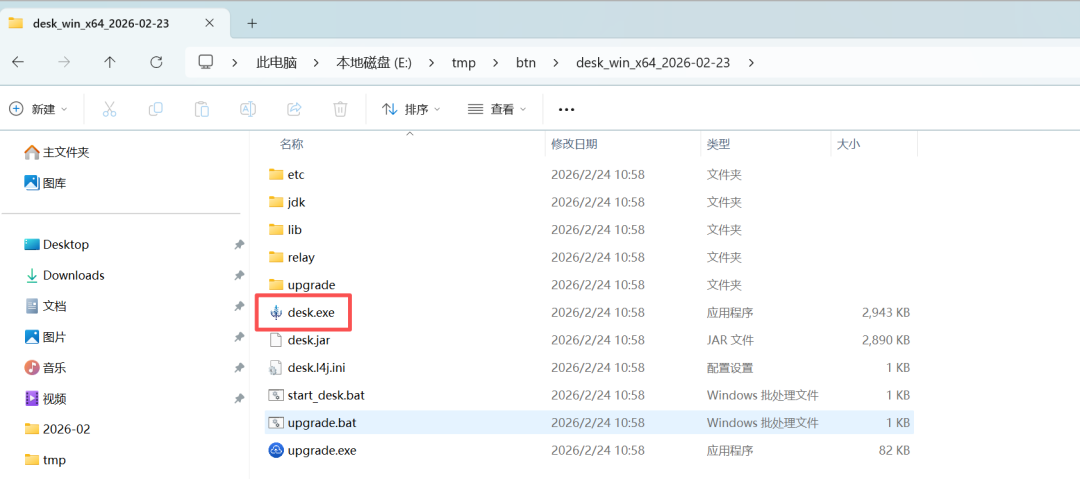This screenshot has width=1080, height=479.
Task: Open a new tab with plus button
Action: point(252,23)
